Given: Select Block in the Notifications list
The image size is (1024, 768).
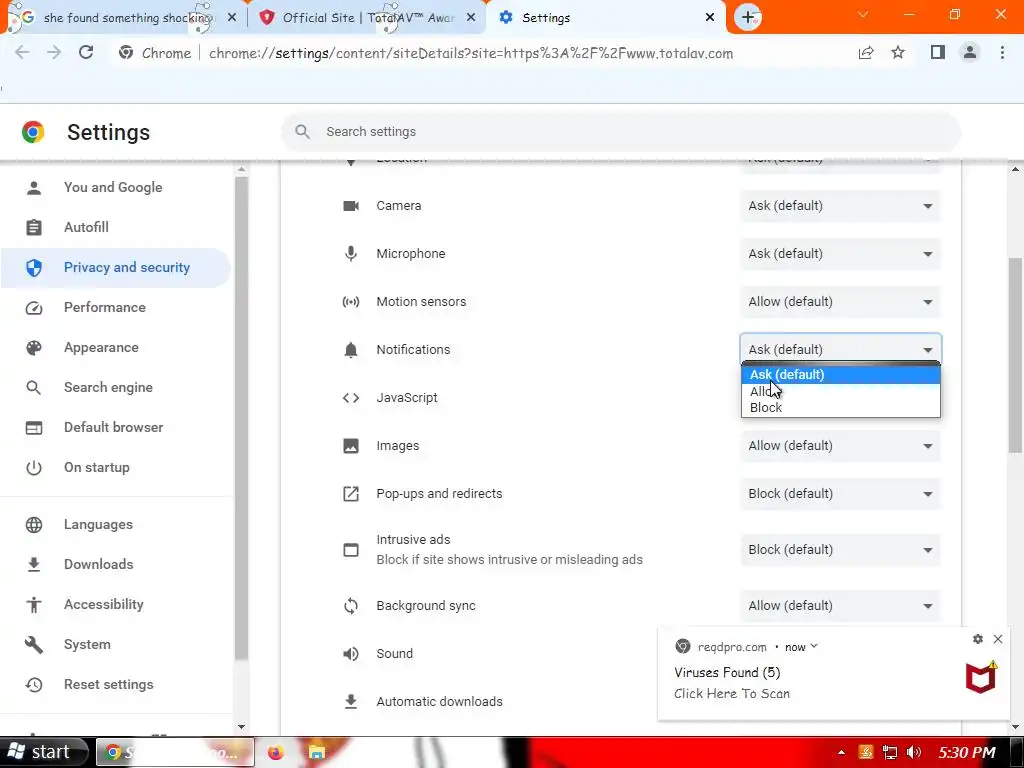Looking at the screenshot, I should point(840,408).
